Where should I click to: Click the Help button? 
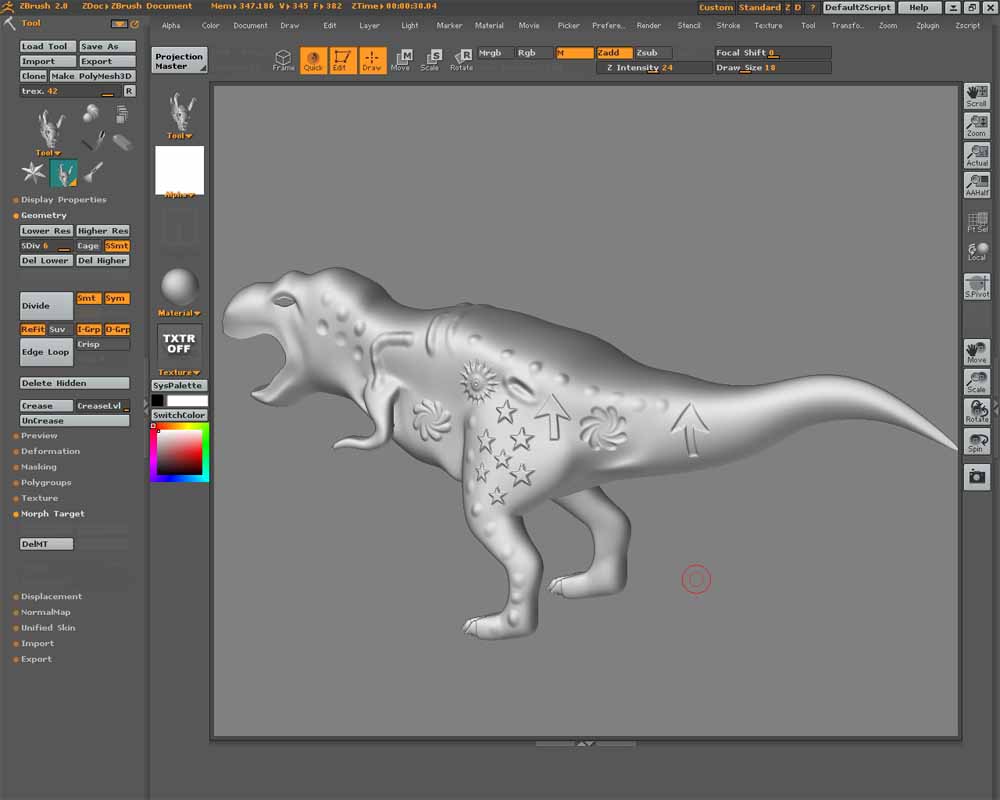(919, 8)
